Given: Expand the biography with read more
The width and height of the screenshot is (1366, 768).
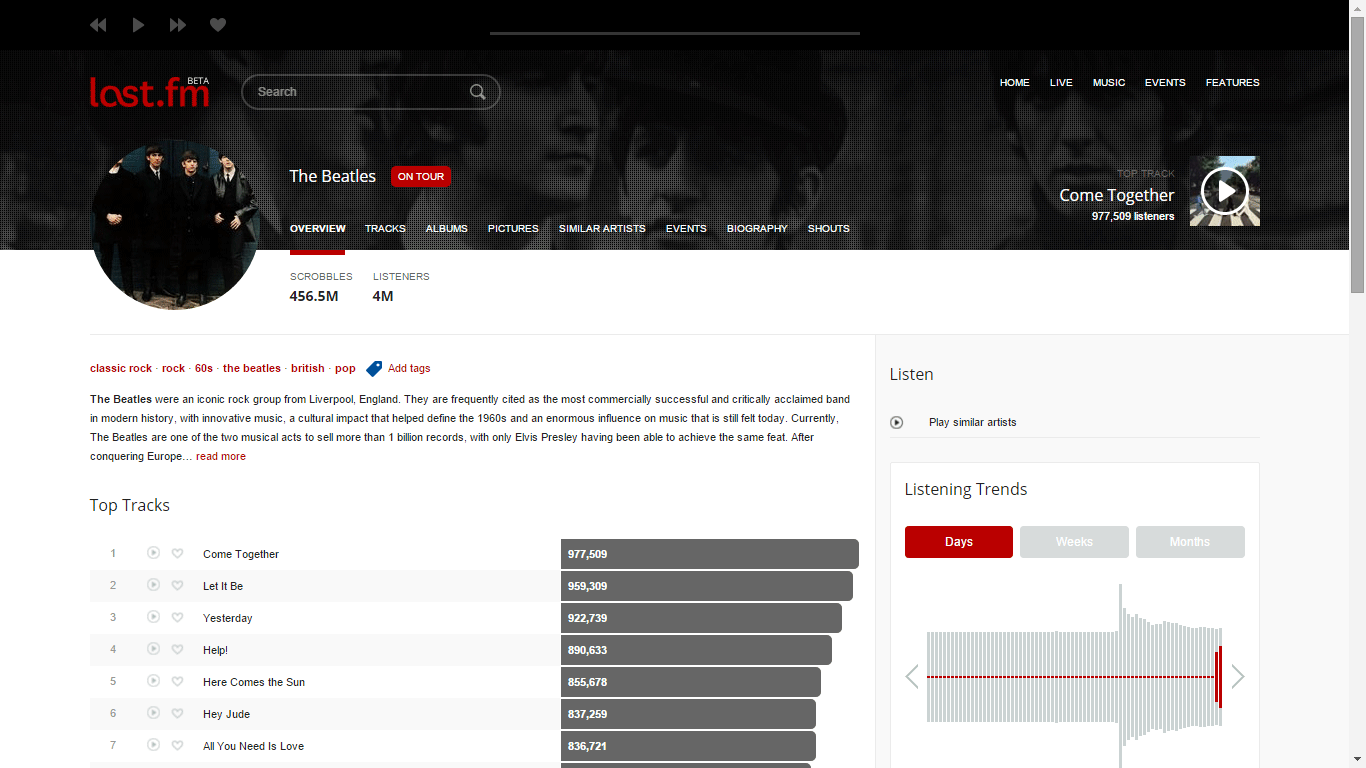Looking at the screenshot, I should click(x=220, y=456).
